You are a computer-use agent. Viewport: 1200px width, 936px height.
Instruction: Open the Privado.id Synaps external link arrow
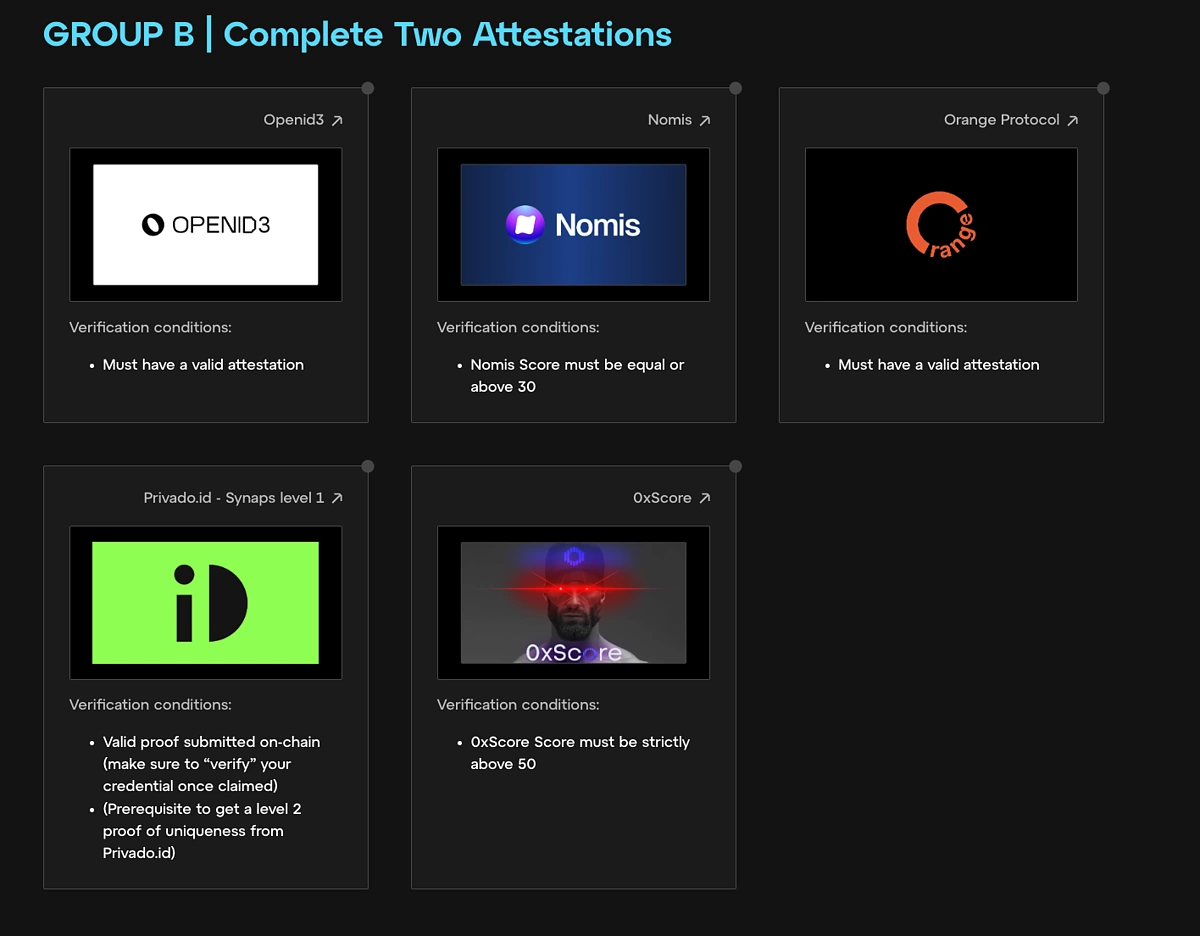pos(337,498)
